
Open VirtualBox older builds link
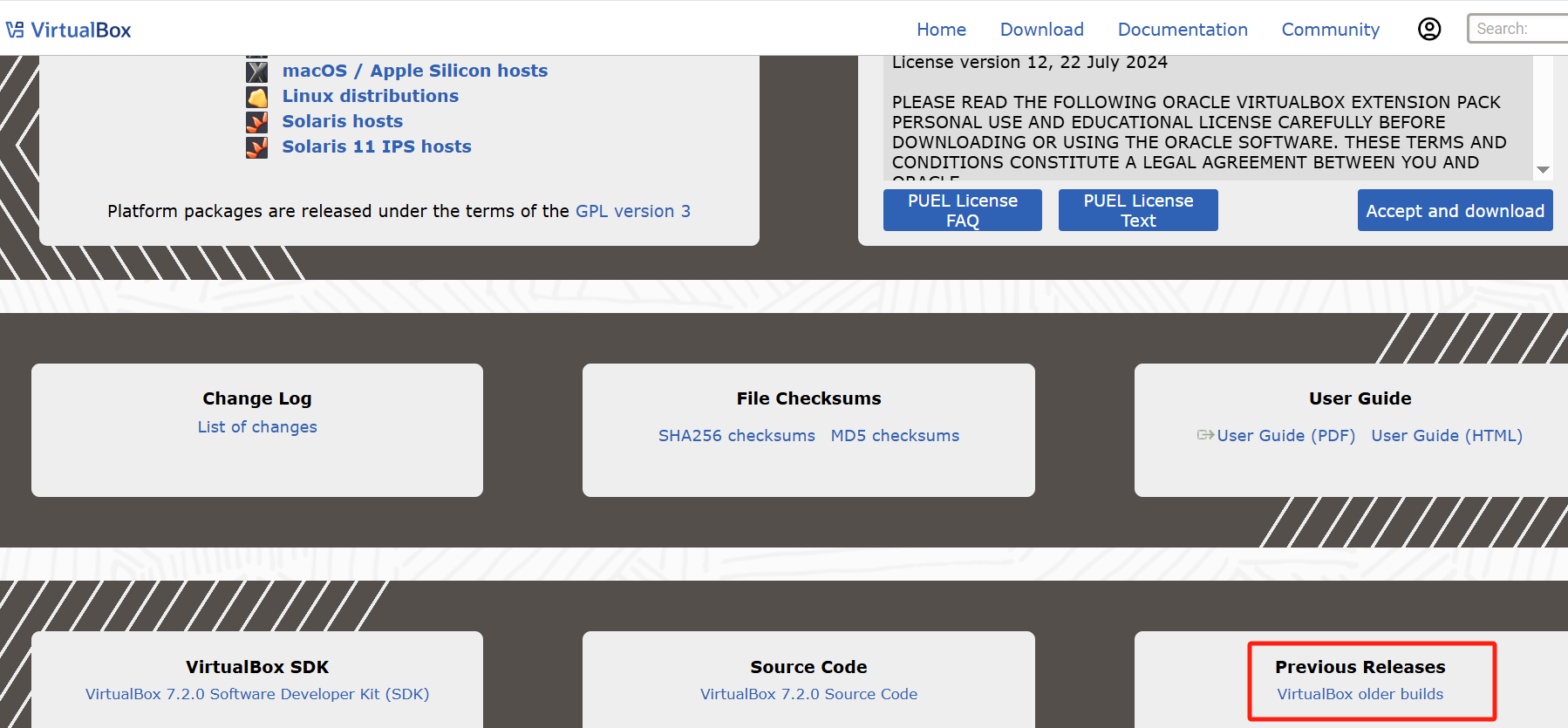[x=1360, y=694]
